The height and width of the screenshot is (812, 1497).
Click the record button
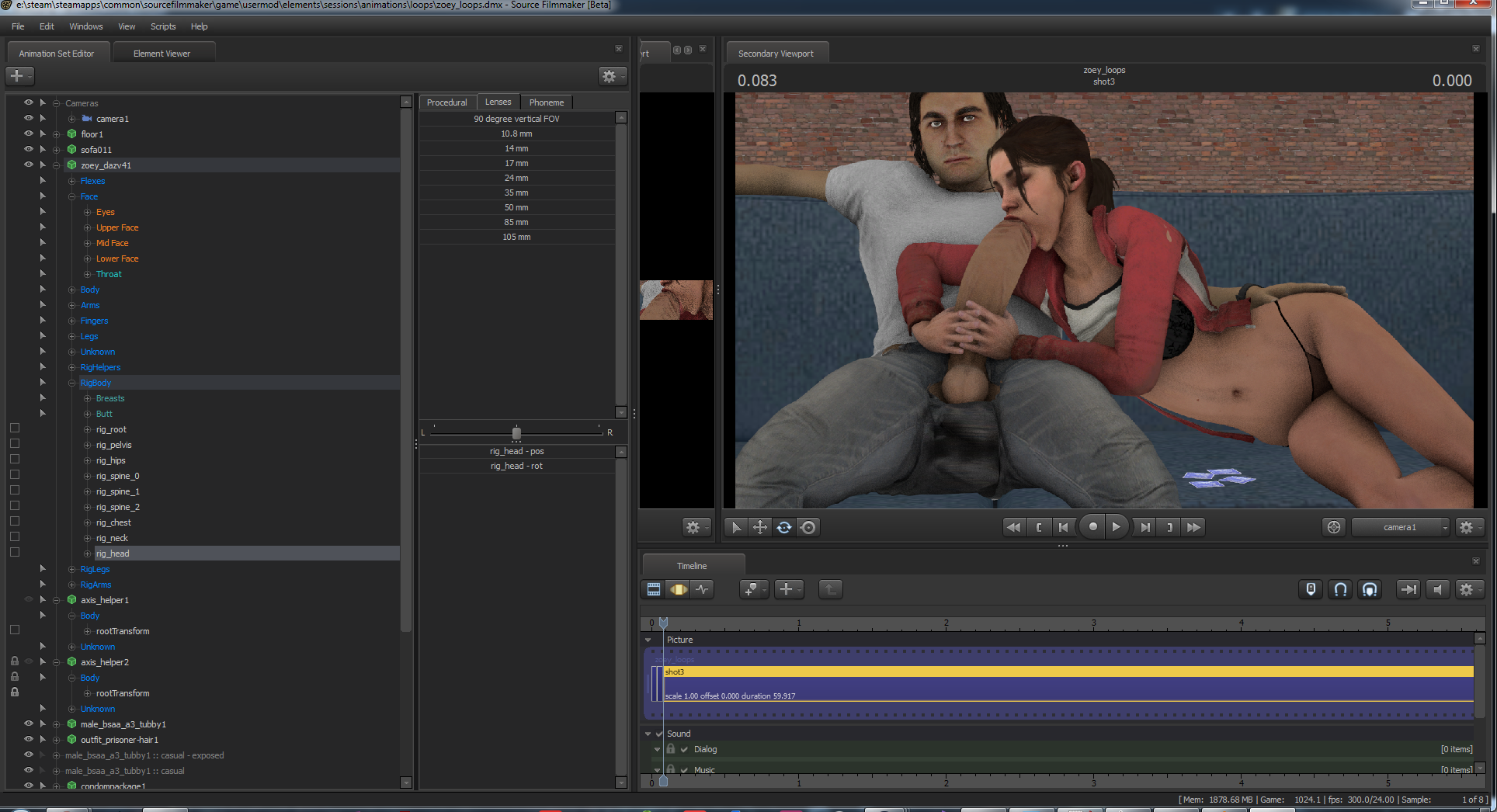click(1092, 526)
